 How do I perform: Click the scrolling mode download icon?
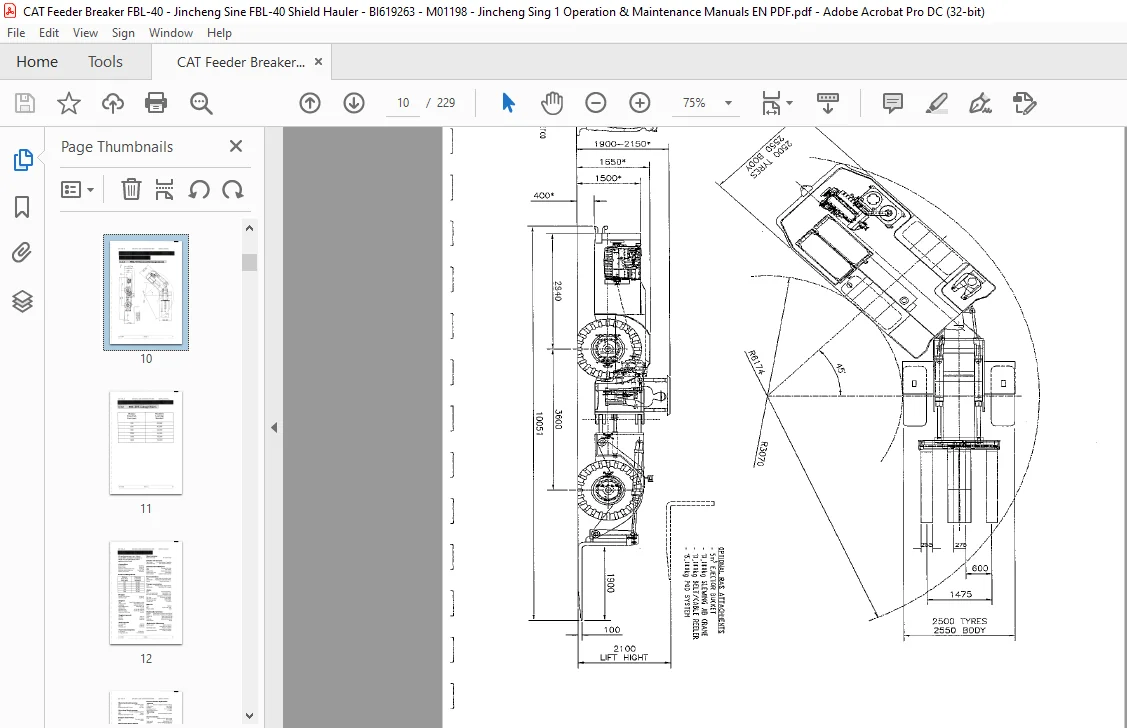(828, 103)
